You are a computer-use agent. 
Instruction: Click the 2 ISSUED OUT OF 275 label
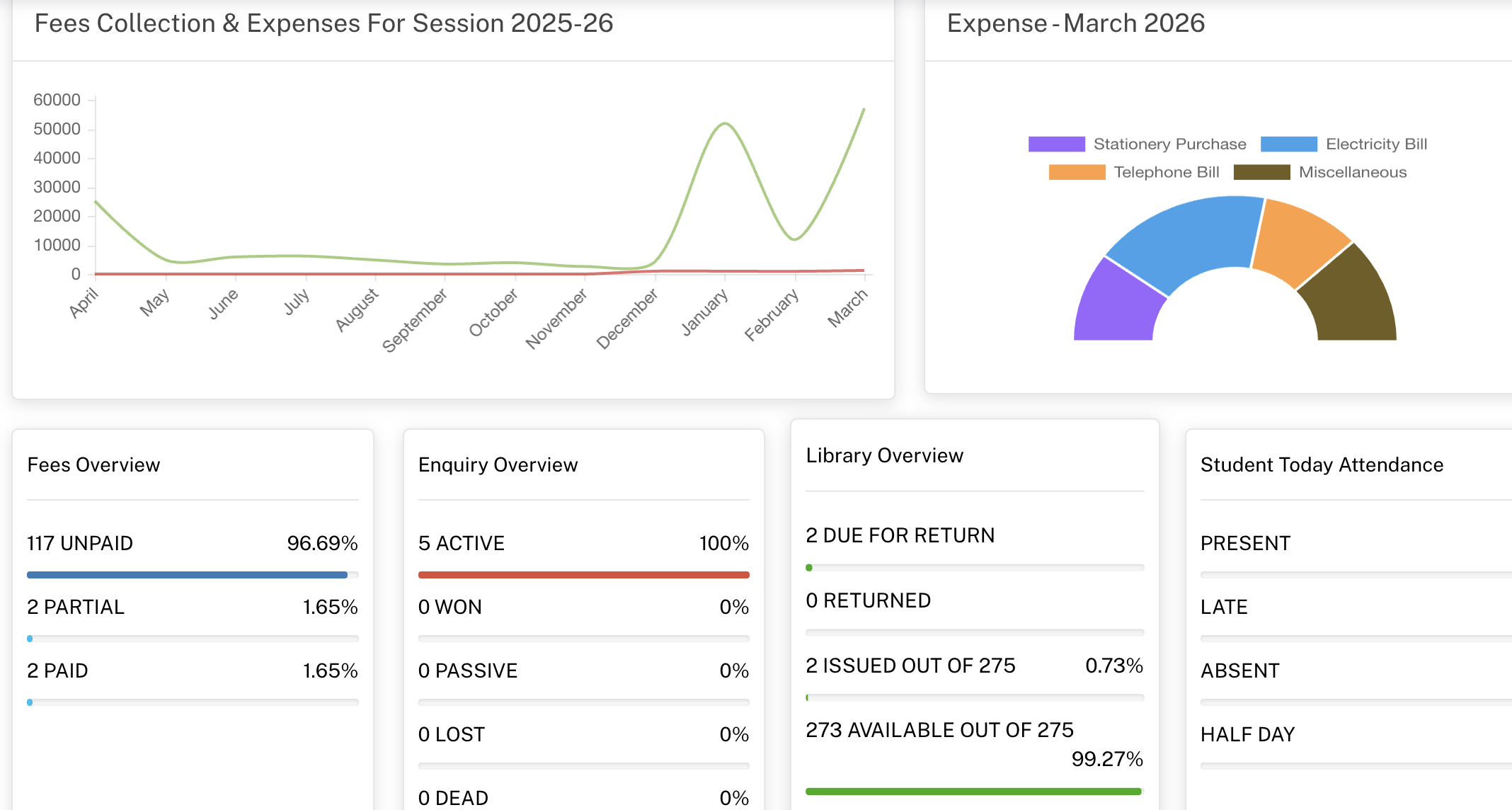(910, 666)
